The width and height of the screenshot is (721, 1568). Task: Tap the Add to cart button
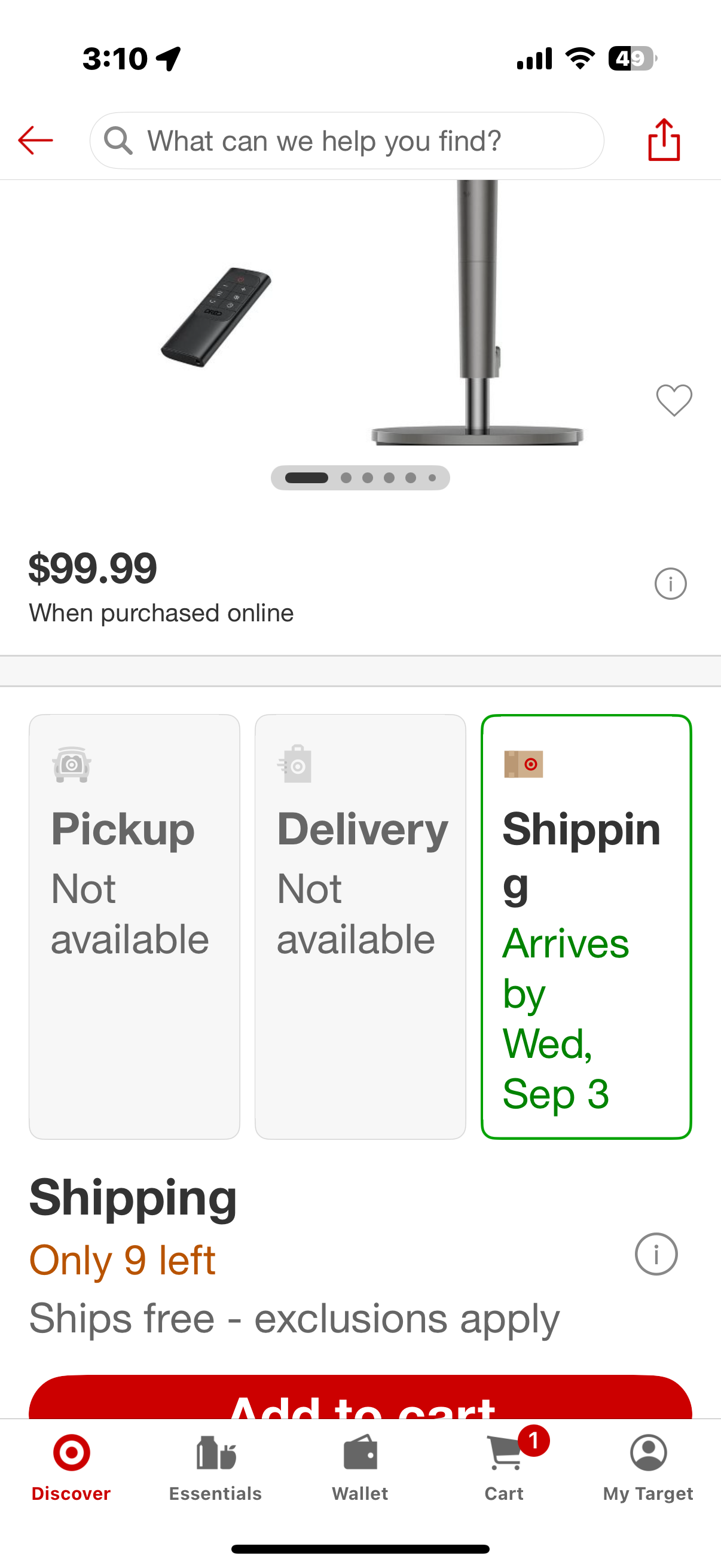(x=360, y=1398)
